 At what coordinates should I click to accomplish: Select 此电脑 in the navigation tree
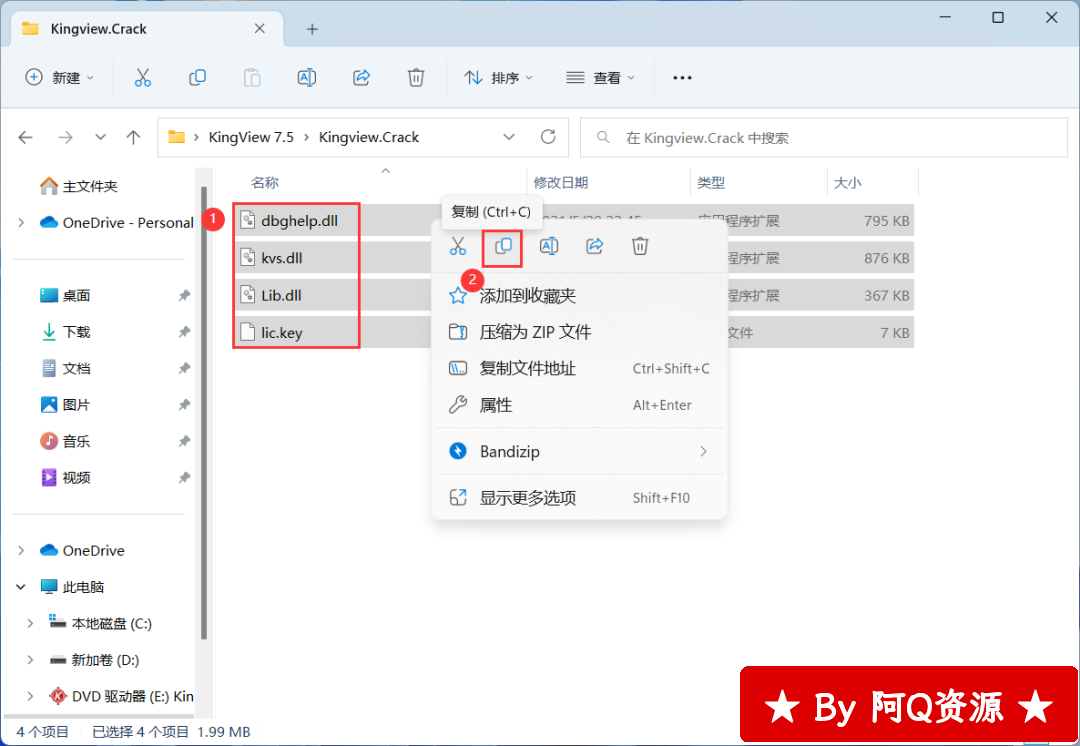(x=73, y=587)
